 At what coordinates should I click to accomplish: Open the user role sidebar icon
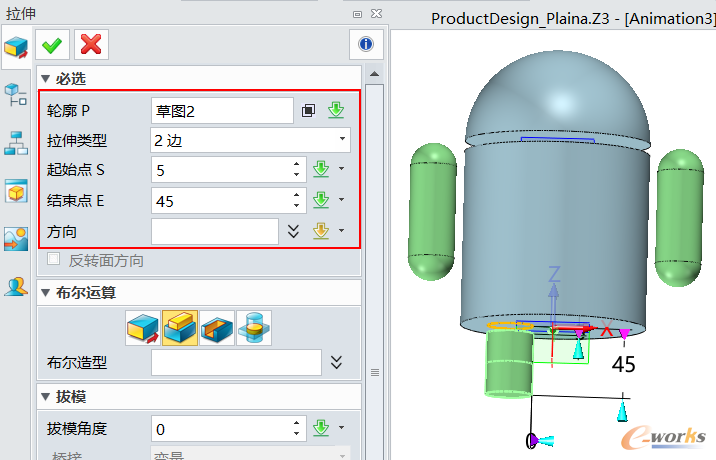click(16, 287)
